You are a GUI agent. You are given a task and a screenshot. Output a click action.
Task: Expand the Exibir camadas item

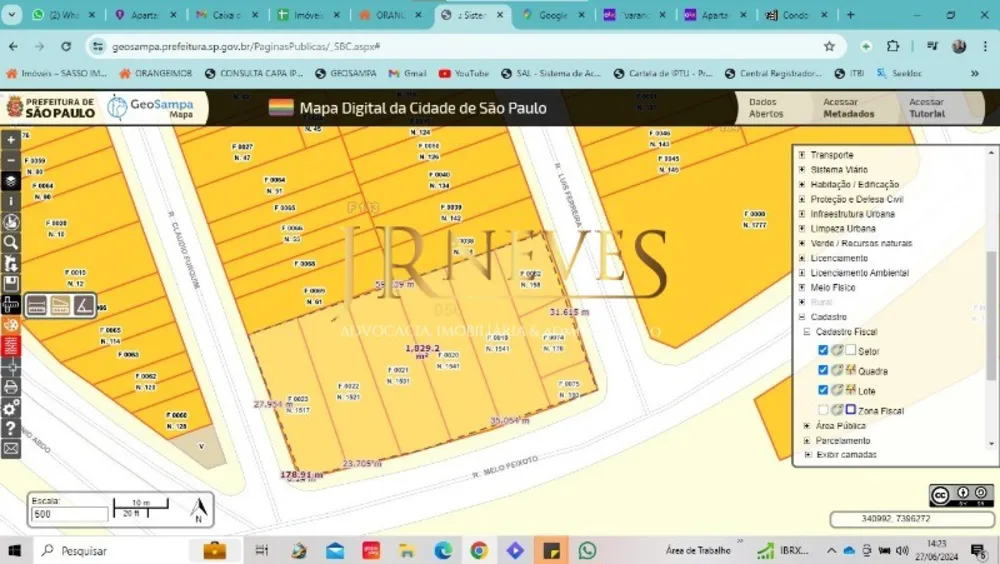pos(808,454)
